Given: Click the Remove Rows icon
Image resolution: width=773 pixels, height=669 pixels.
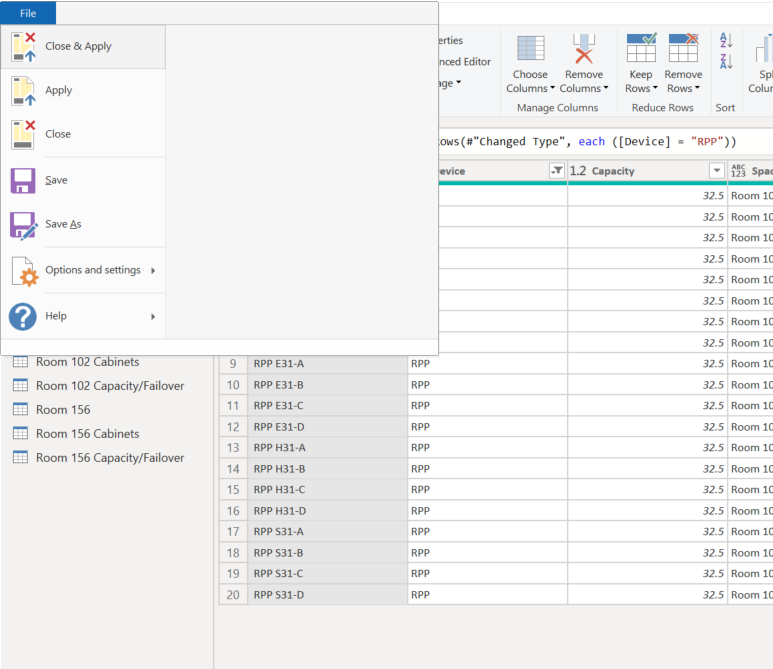Looking at the screenshot, I should coord(683,48).
